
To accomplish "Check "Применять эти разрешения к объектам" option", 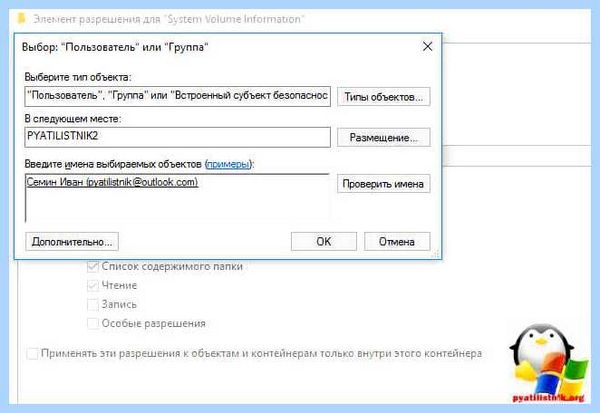I will pos(32,353).
